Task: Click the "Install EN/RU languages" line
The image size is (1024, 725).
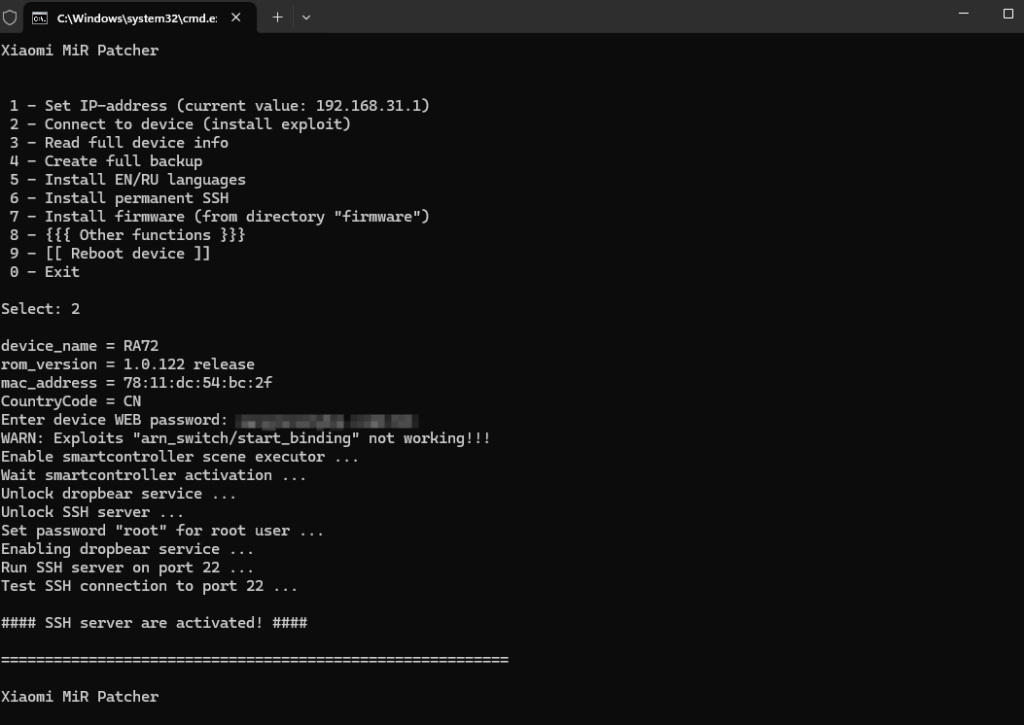Action: point(127,180)
